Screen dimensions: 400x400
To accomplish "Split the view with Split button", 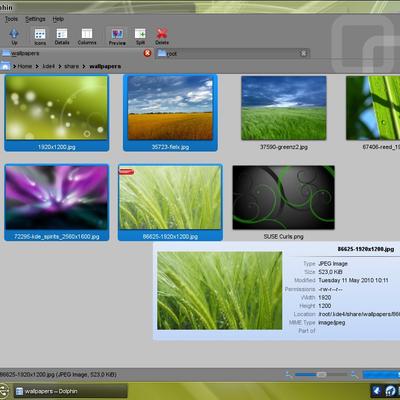I will point(140,36).
